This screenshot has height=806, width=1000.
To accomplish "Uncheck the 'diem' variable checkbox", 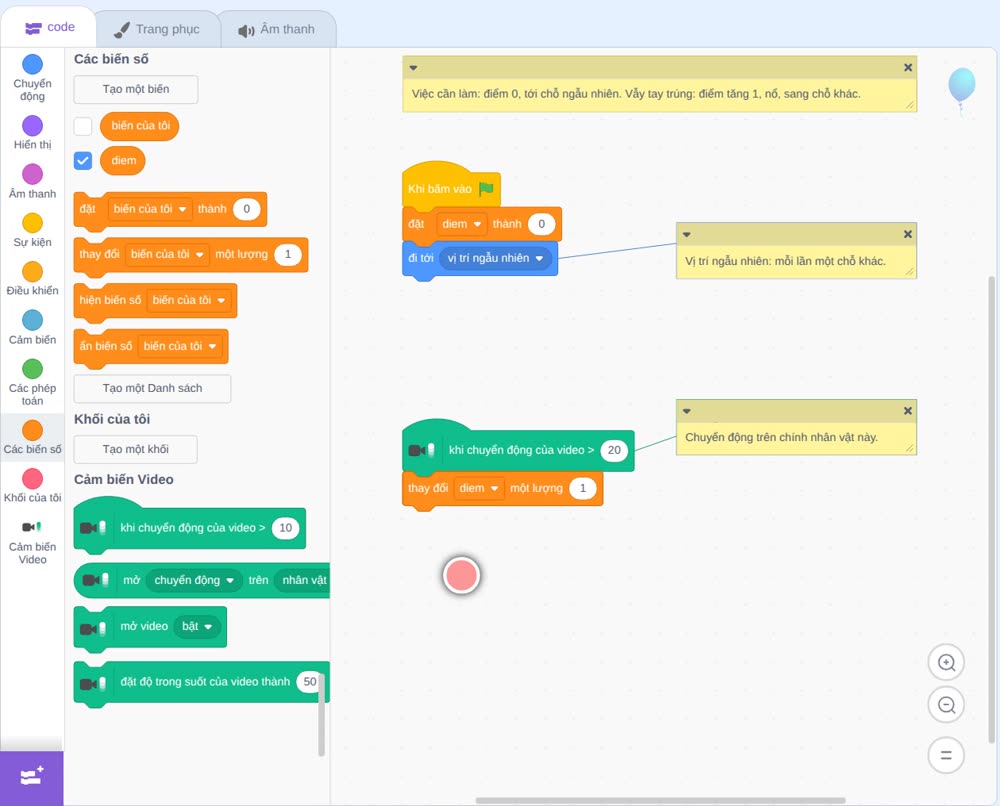I will pyautogui.click(x=83, y=161).
